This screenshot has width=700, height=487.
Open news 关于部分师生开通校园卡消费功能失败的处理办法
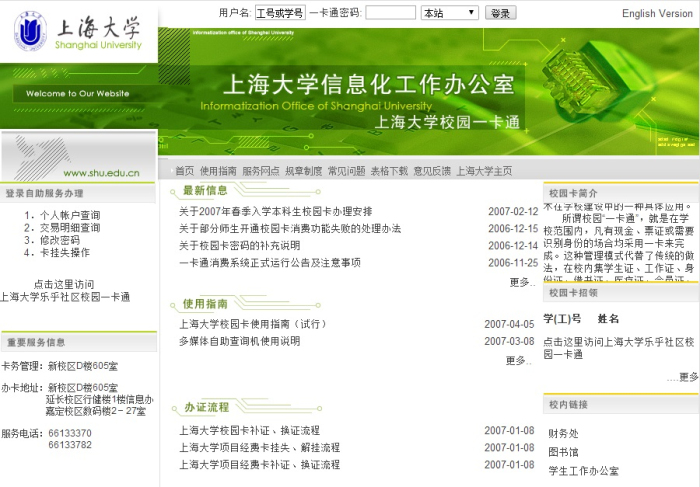coord(290,229)
